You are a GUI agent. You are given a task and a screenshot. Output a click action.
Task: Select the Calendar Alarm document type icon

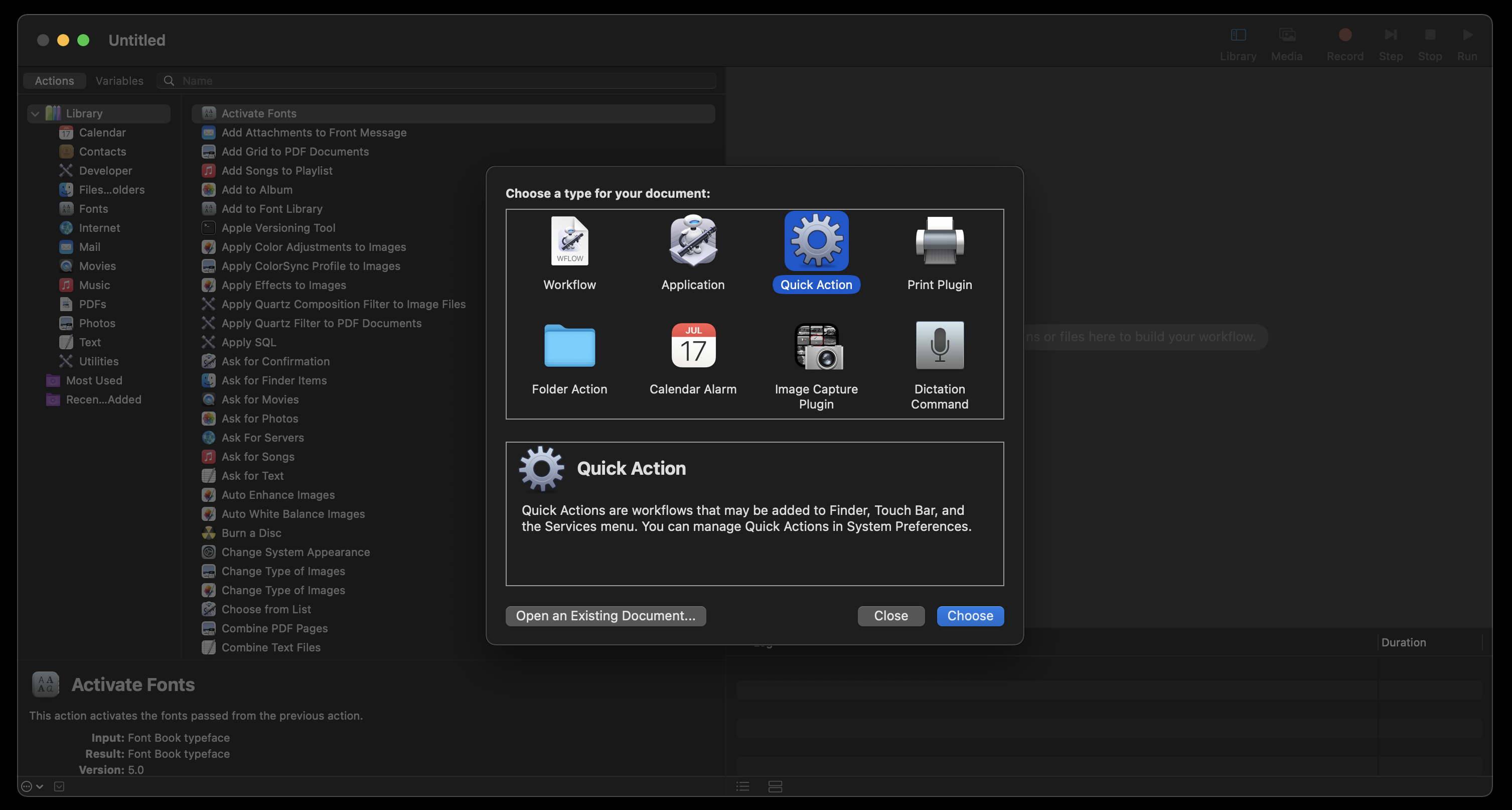(693, 351)
